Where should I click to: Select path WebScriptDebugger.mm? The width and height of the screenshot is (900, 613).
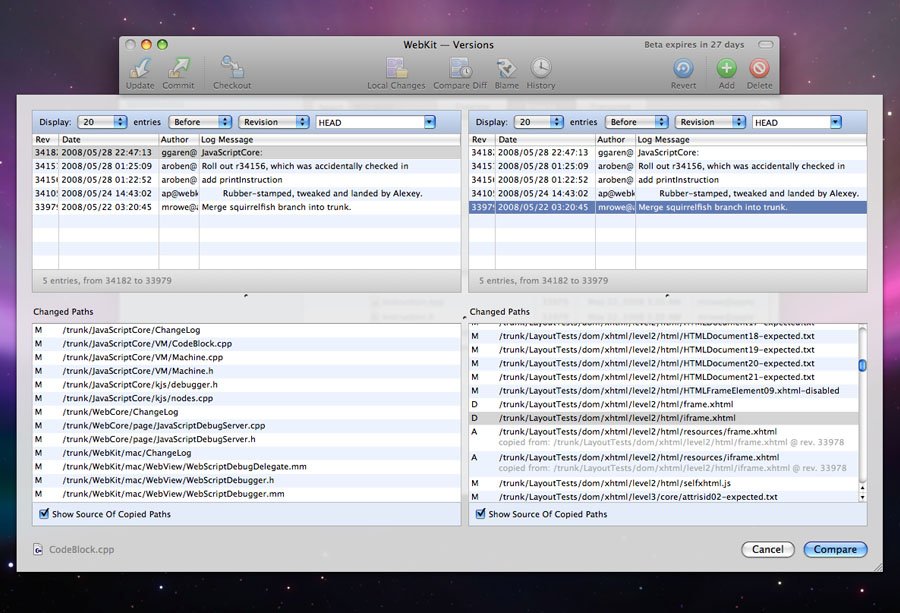point(246,494)
